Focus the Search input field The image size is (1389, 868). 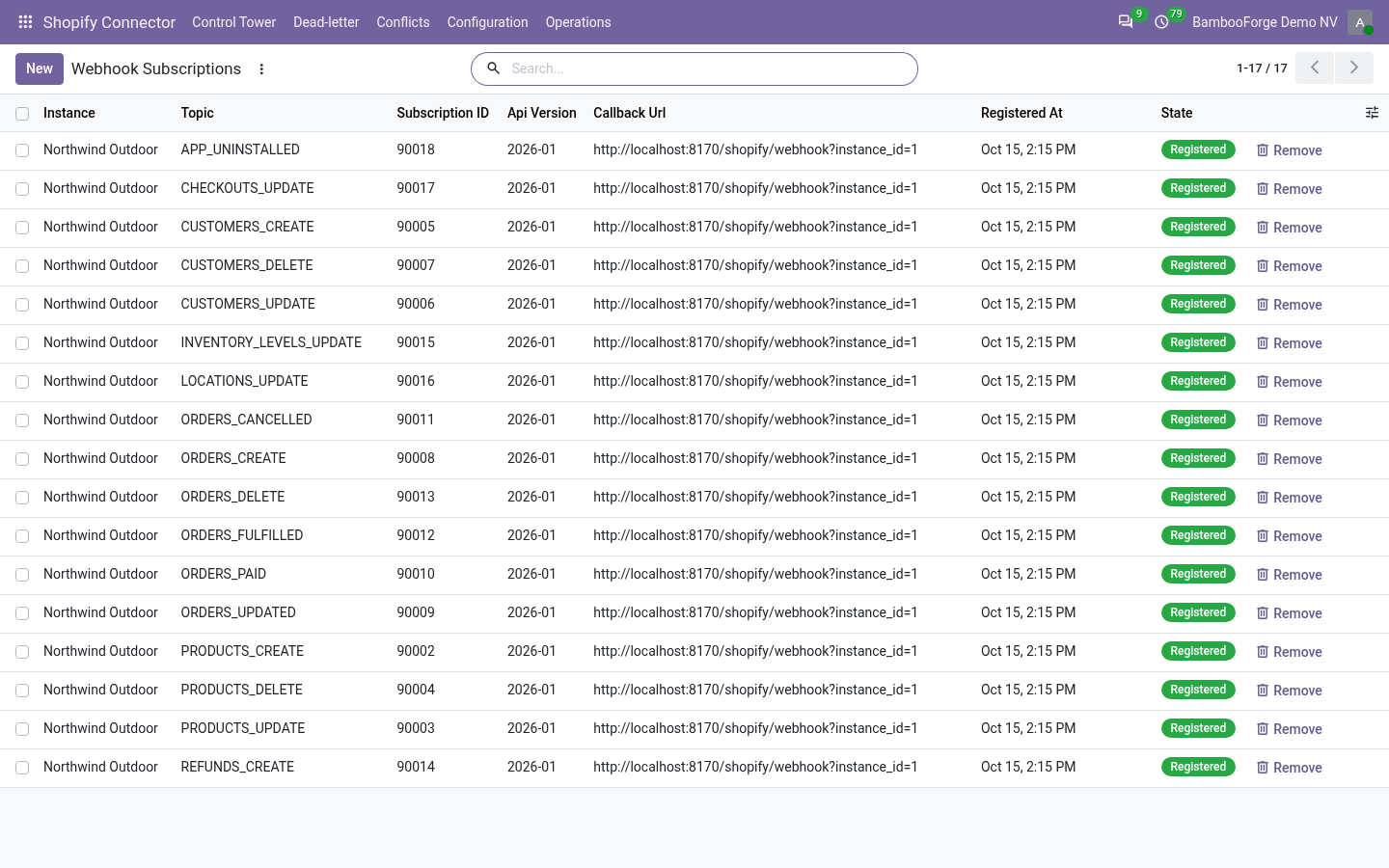[x=709, y=68]
